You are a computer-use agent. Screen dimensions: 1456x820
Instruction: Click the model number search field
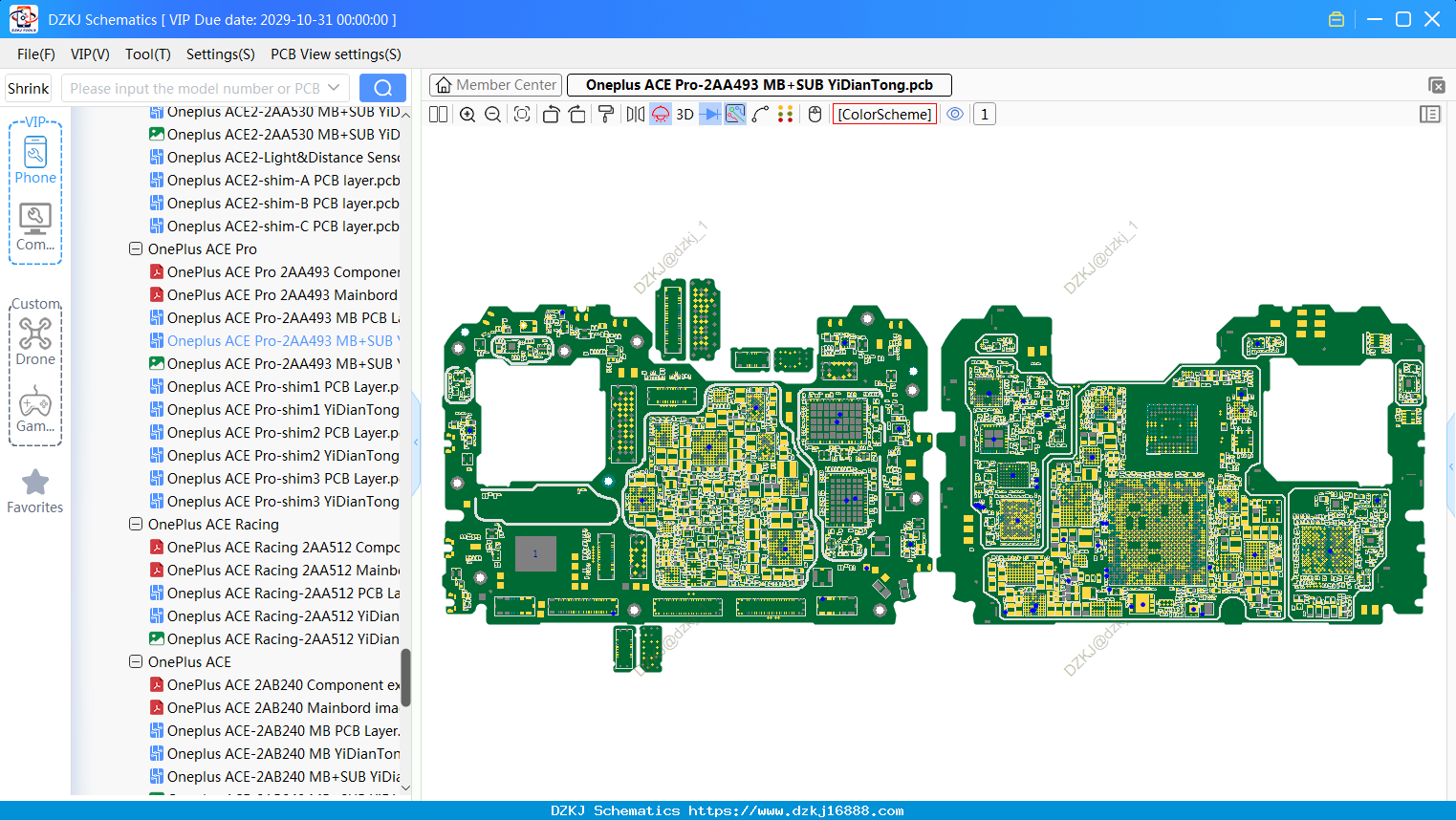[x=194, y=89]
